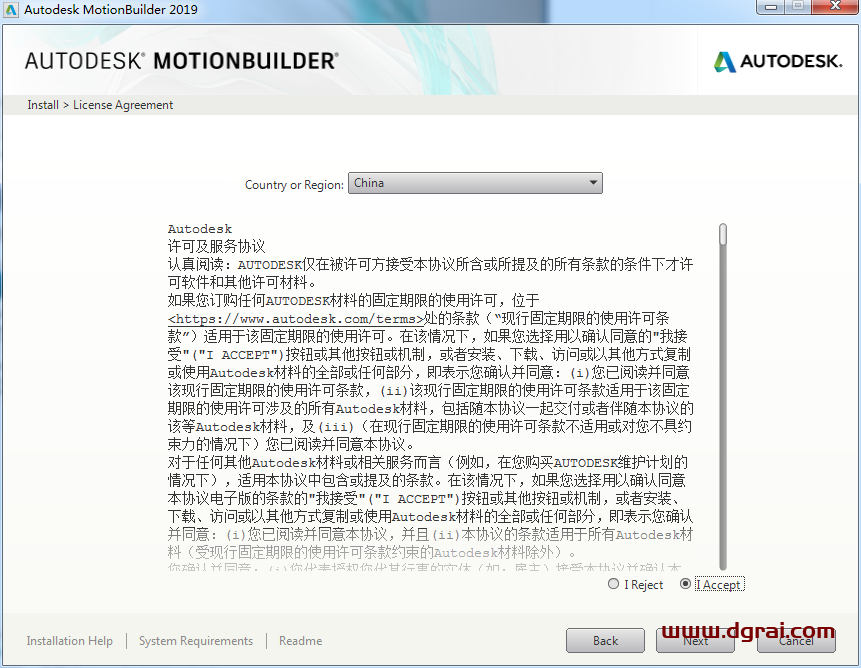Minimize the installer window
This screenshot has height=668, width=861.
(771, 7)
